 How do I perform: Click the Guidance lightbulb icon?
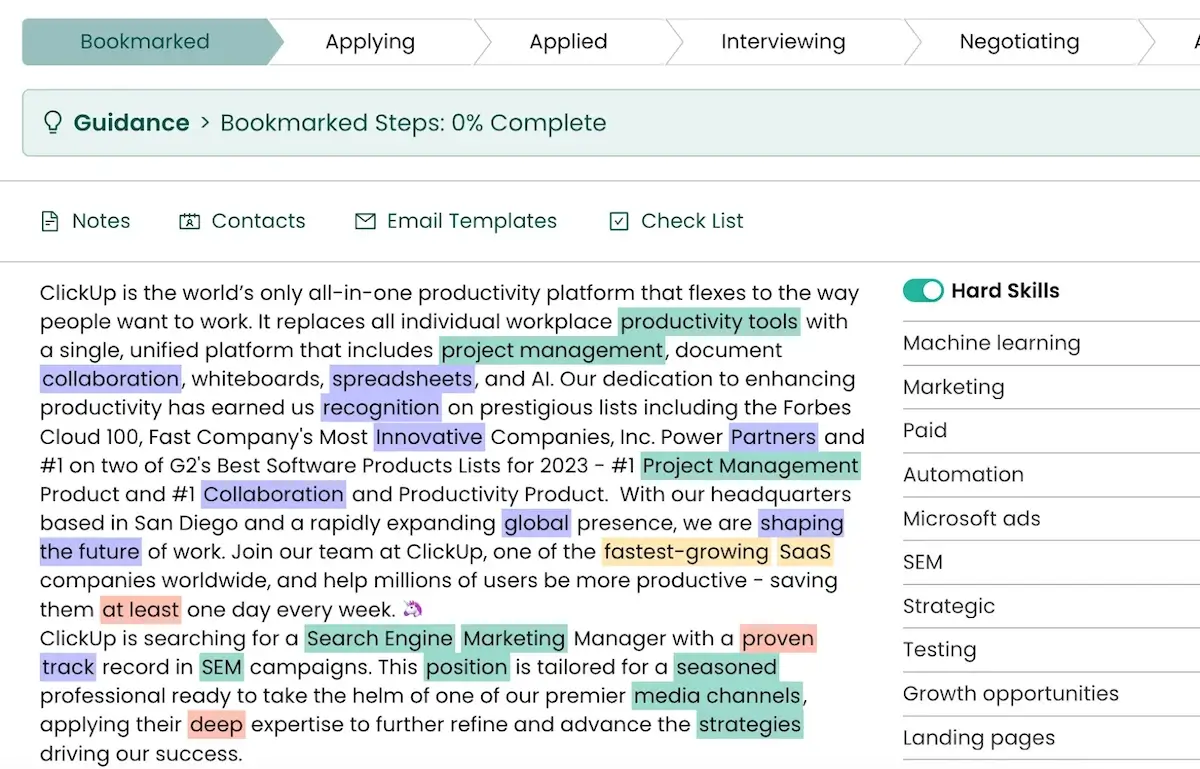[x=52, y=122]
